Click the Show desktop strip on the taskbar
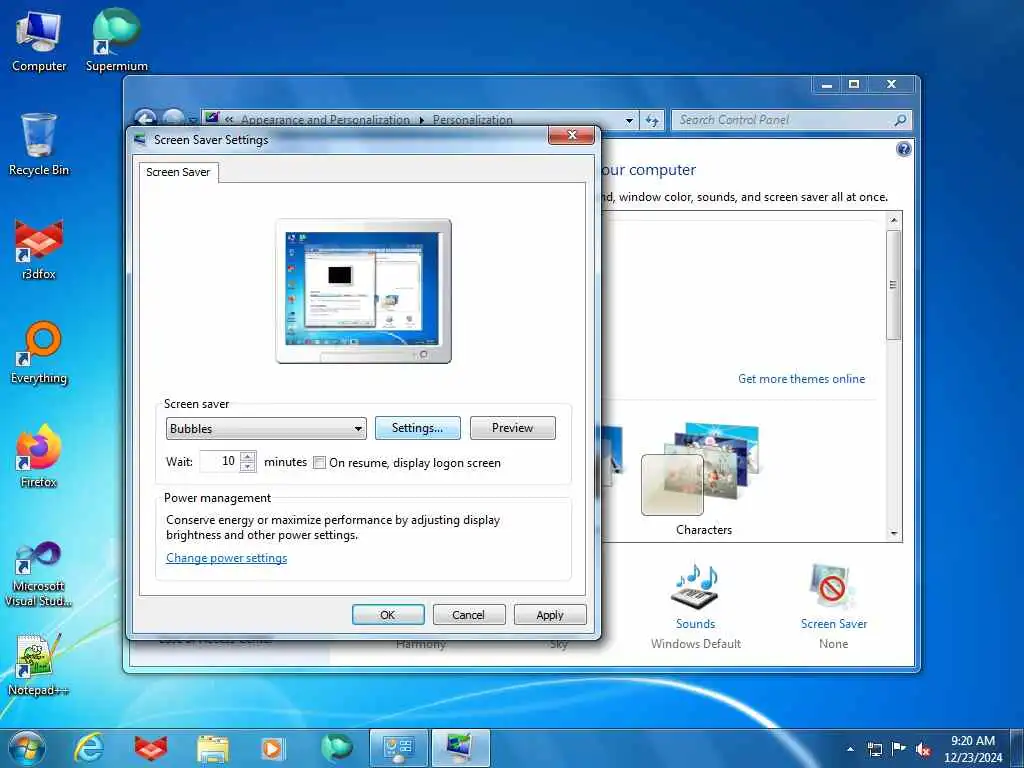The height and width of the screenshot is (768, 1024). coord(1017,749)
